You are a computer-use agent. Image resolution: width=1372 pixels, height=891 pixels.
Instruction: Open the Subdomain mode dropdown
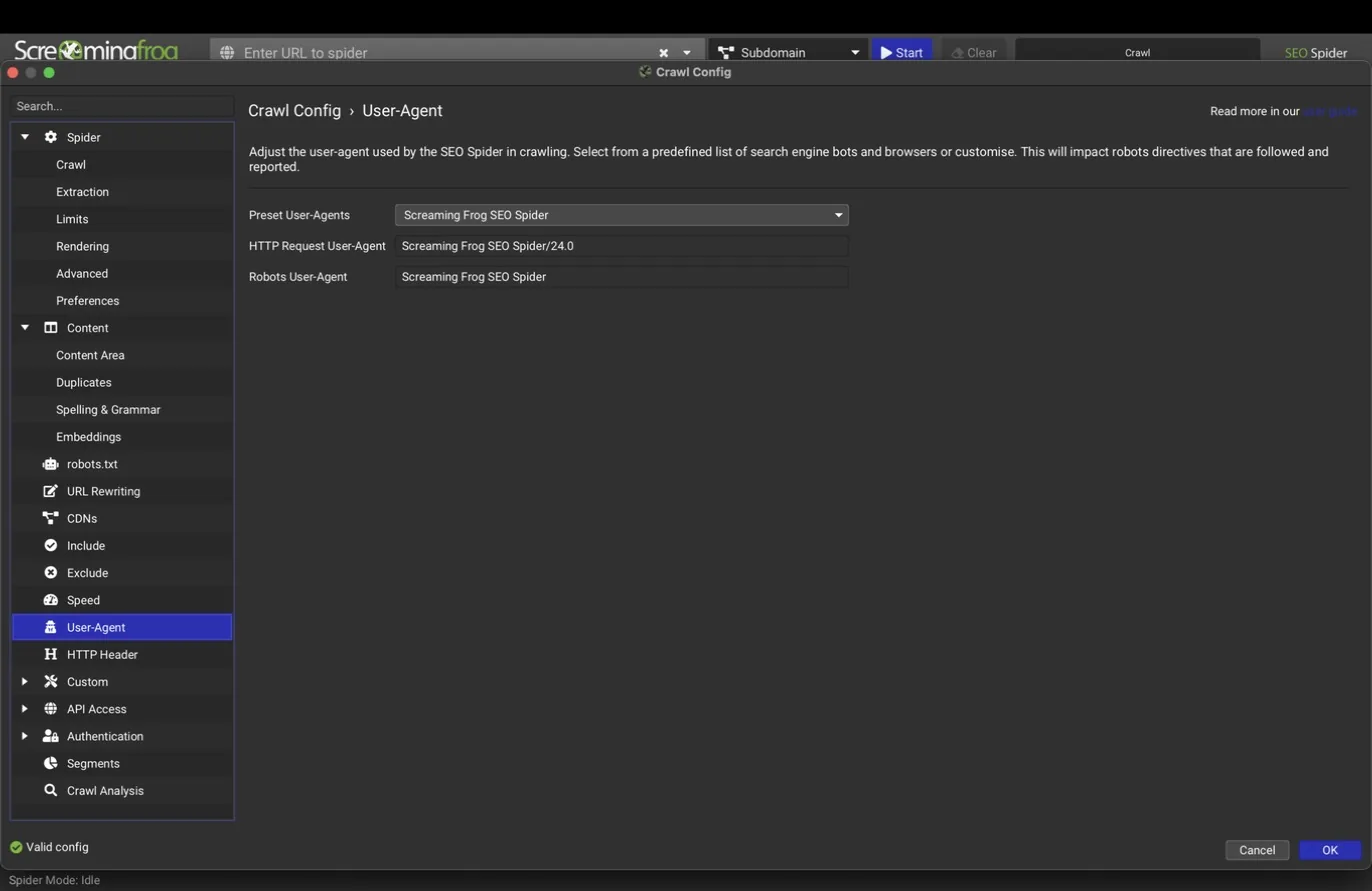[855, 53]
